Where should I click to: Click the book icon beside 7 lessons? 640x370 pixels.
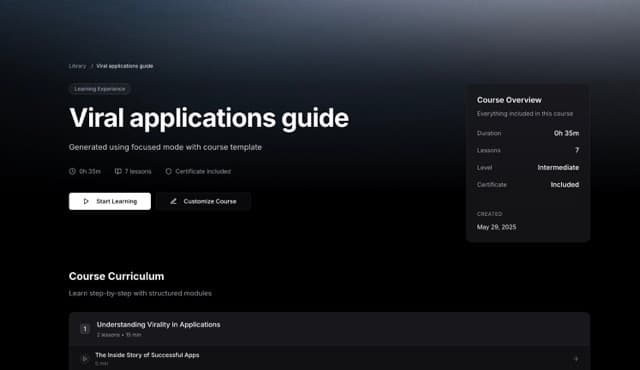click(118, 171)
